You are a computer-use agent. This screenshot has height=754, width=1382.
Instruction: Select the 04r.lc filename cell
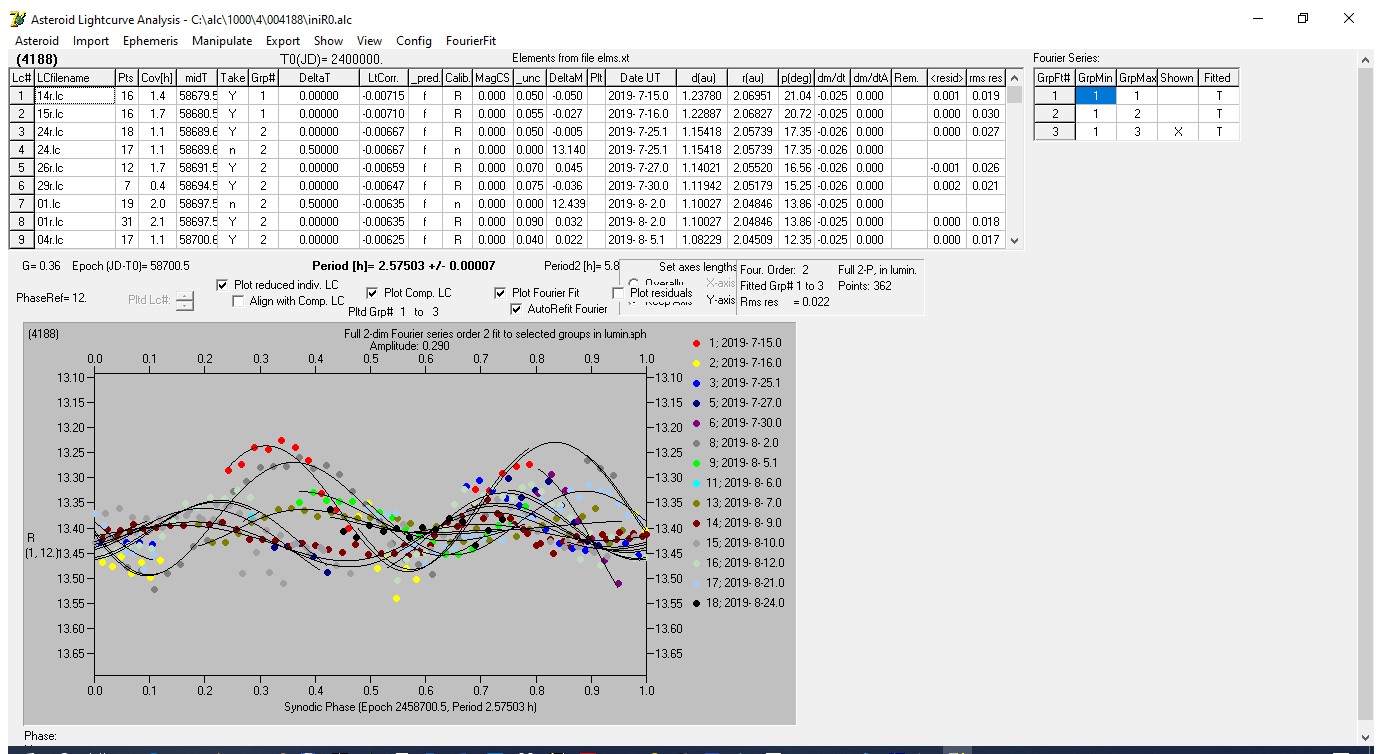point(74,240)
